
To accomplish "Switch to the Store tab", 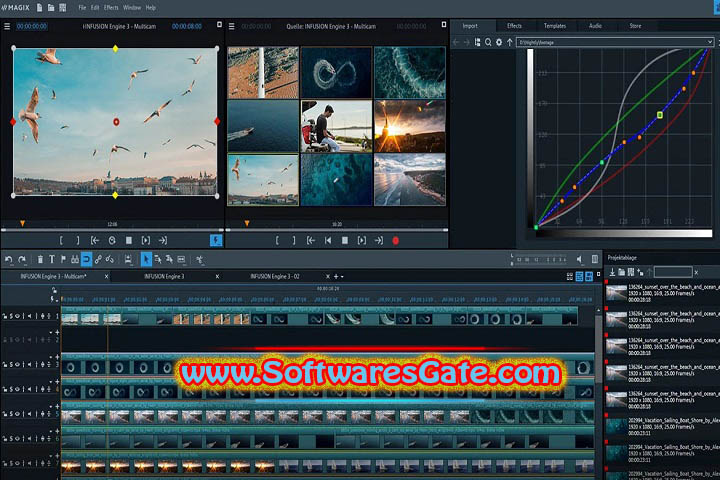I will click(636, 26).
